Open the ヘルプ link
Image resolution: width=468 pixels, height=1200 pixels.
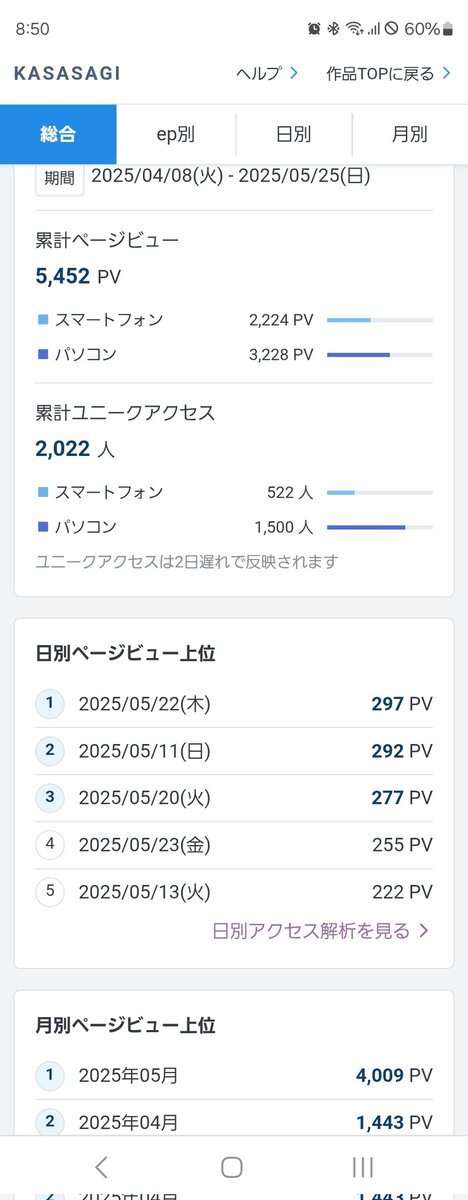tap(267, 73)
